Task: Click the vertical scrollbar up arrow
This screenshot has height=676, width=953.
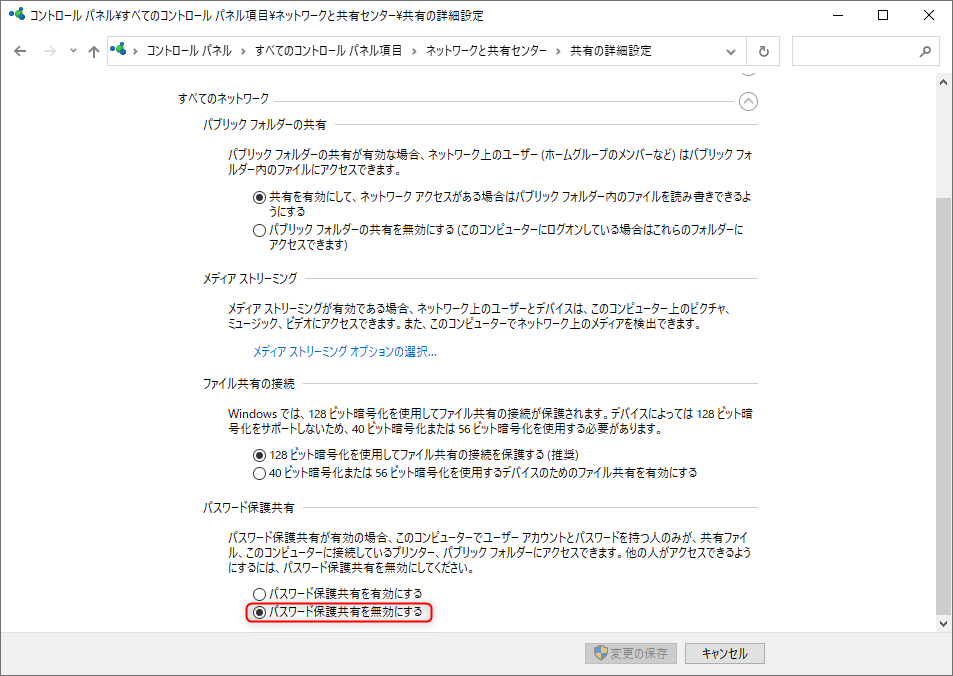Action: pyautogui.click(x=943, y=82)
